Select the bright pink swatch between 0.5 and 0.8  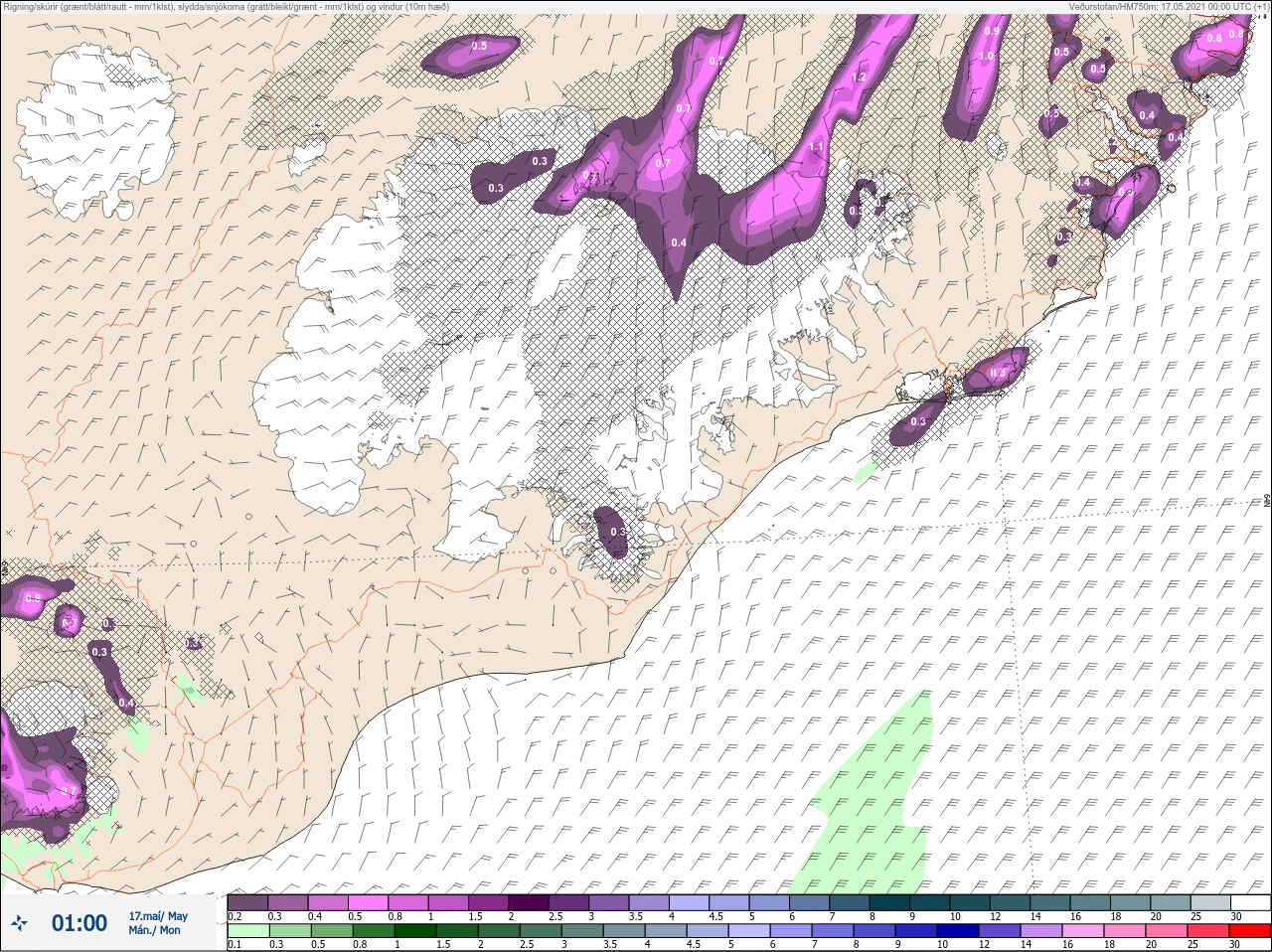369,902
